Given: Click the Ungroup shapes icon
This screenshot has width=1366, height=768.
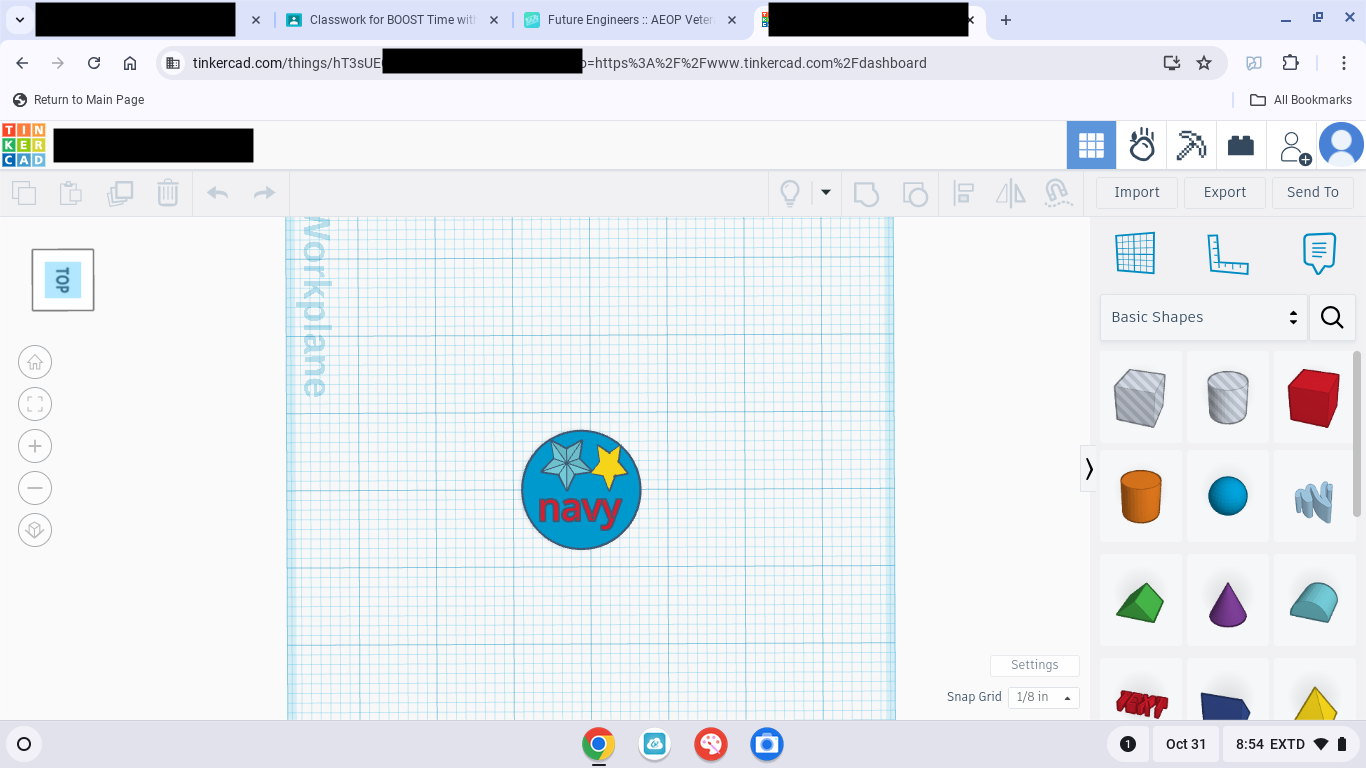Looking at the screenshot, I should 915,193.
